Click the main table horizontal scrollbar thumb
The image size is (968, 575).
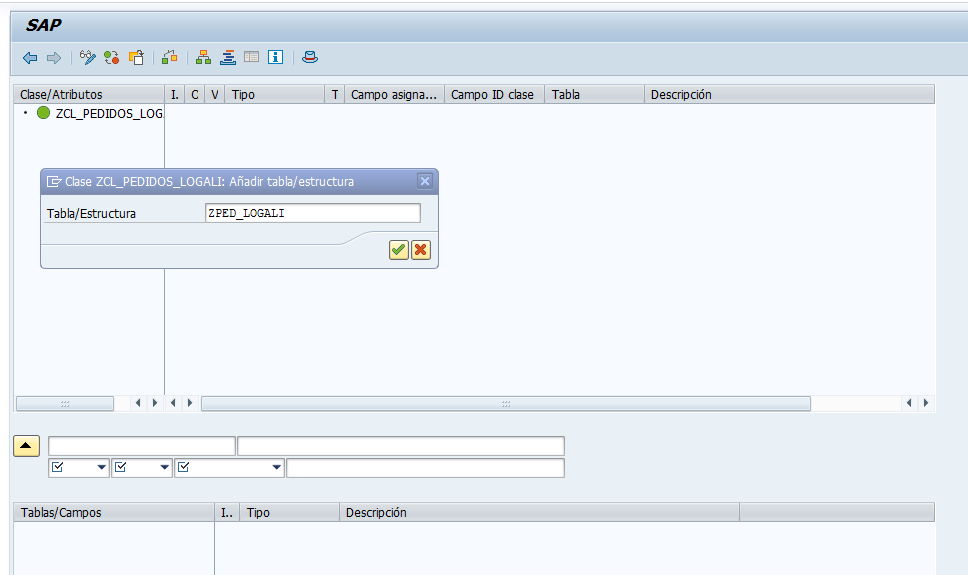506,403
